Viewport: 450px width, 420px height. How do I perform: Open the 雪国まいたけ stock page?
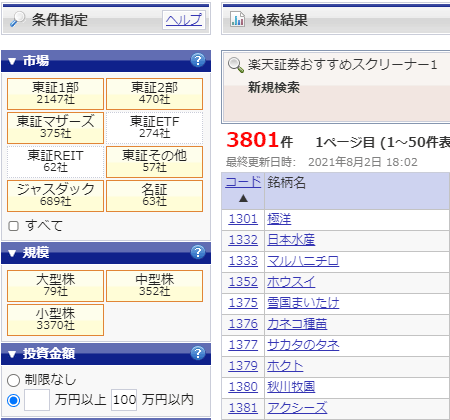point(303,303)
